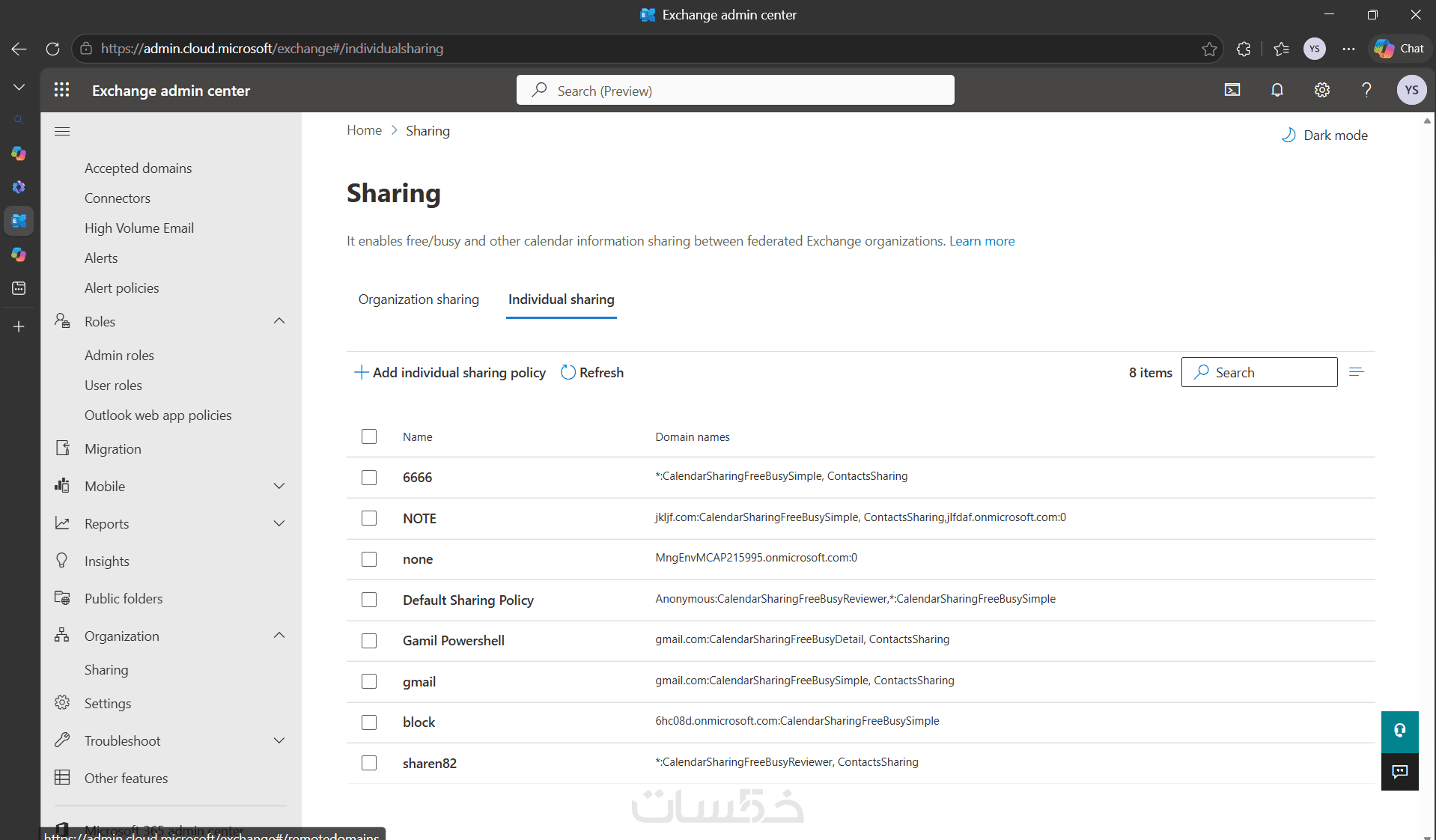Open Cloud Shell icon in header
Screen dimensions: 1436x840
[1232, 91]
